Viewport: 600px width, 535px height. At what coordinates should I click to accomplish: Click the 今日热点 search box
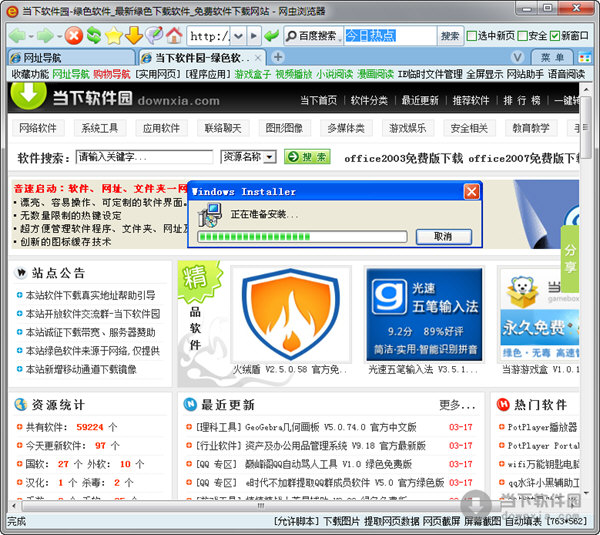pyautogui.click(x=390, y=36)
